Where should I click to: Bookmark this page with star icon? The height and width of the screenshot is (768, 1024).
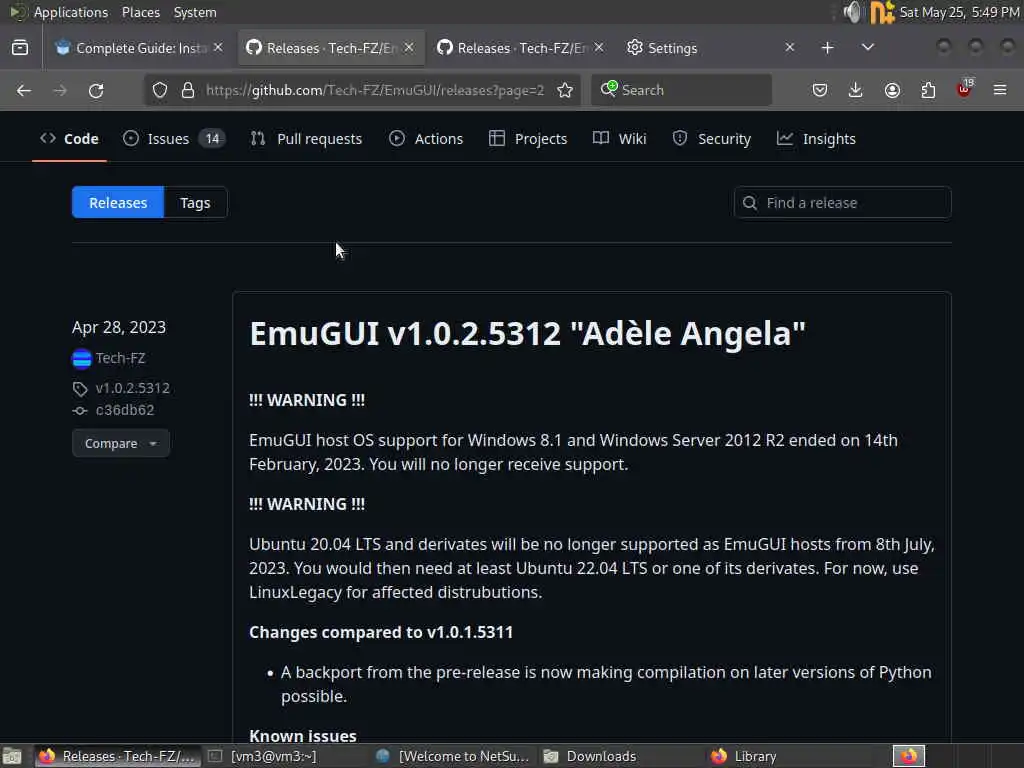[x=565, y=90]
